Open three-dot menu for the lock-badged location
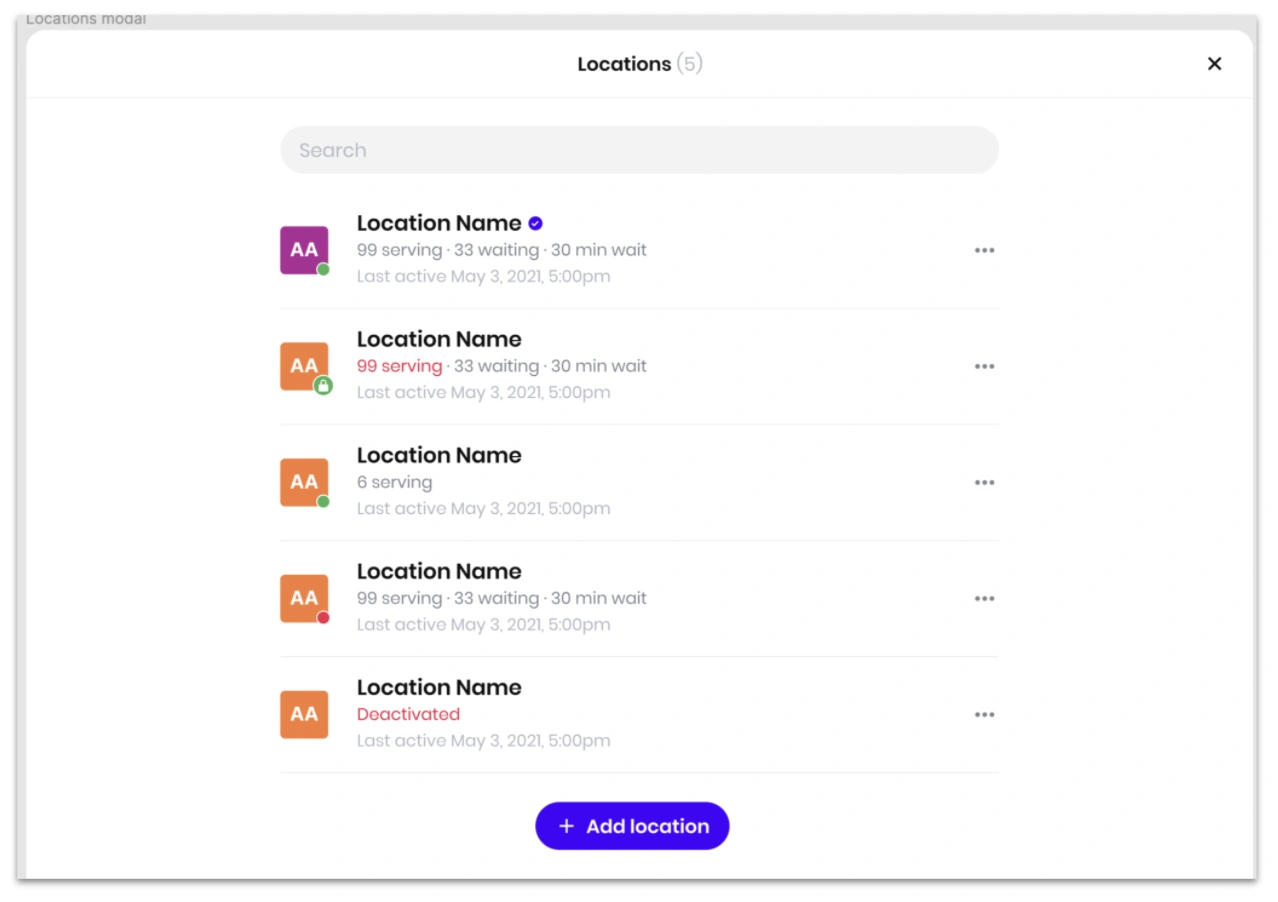1278x902 pixels. (985, 367)
